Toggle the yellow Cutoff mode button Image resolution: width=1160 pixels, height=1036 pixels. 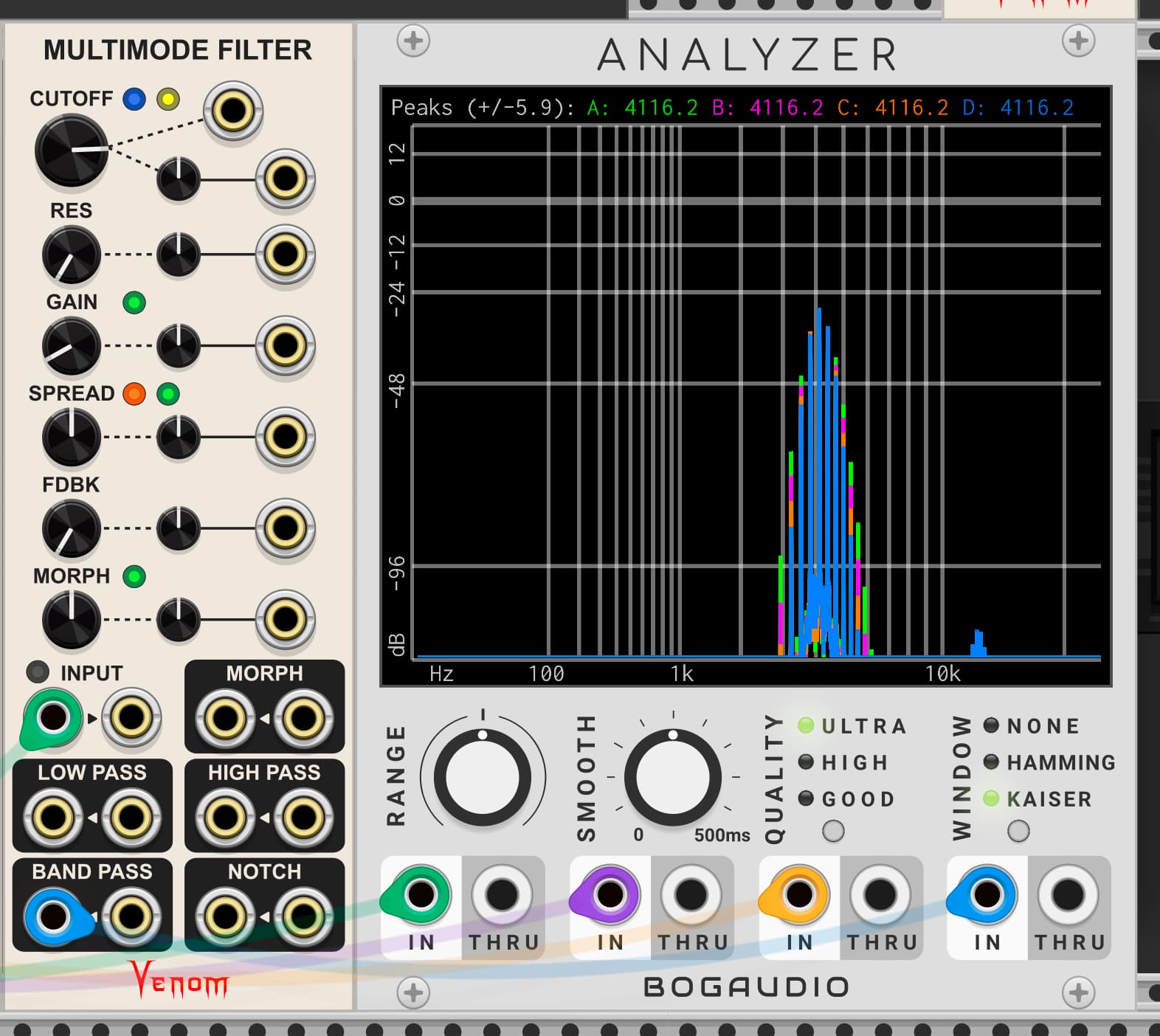pyautogui.click(x=168, y=99)
